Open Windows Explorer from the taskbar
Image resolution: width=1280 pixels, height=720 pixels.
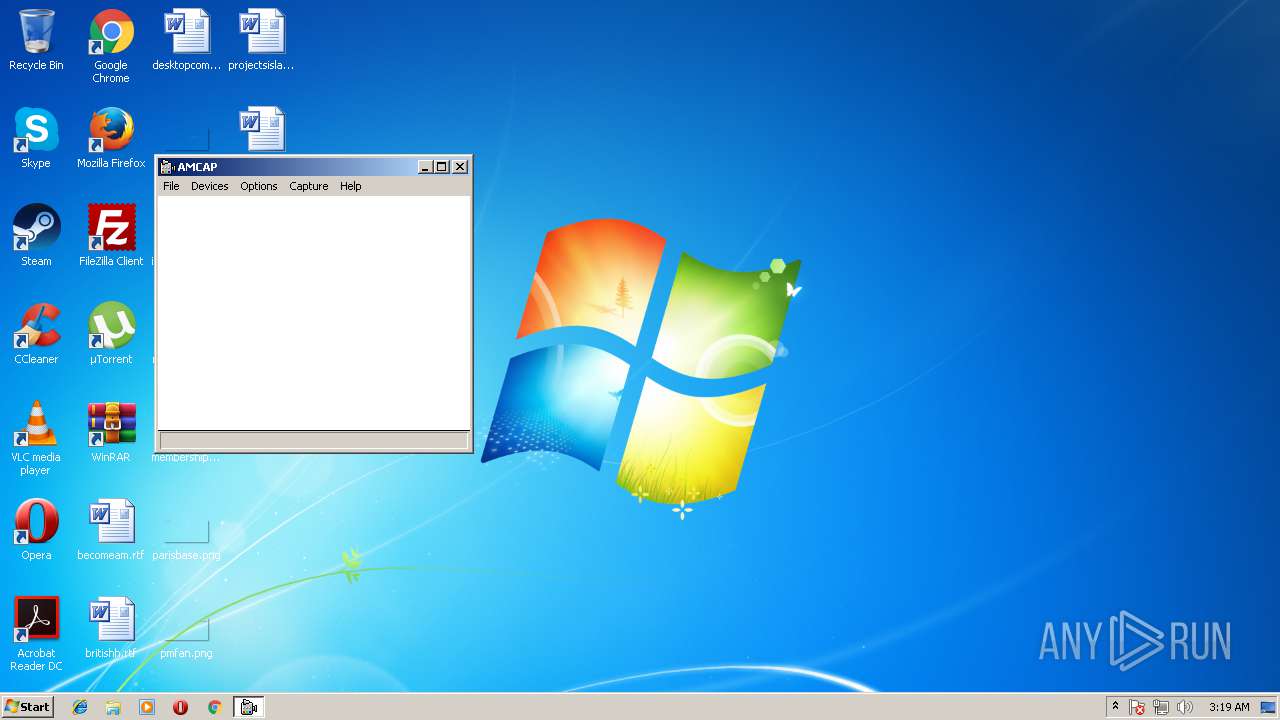tap(113, 707)
